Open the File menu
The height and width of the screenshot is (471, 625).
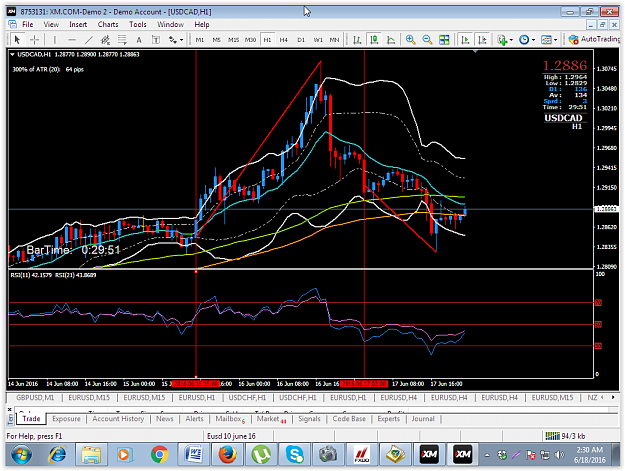click(28, 24)
